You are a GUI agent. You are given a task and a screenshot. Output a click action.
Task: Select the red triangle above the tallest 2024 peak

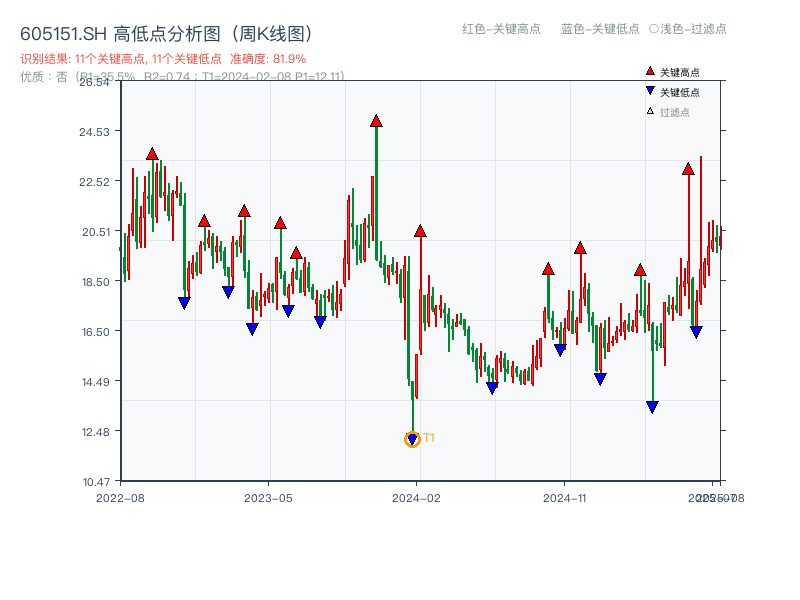tap(377, 121)
